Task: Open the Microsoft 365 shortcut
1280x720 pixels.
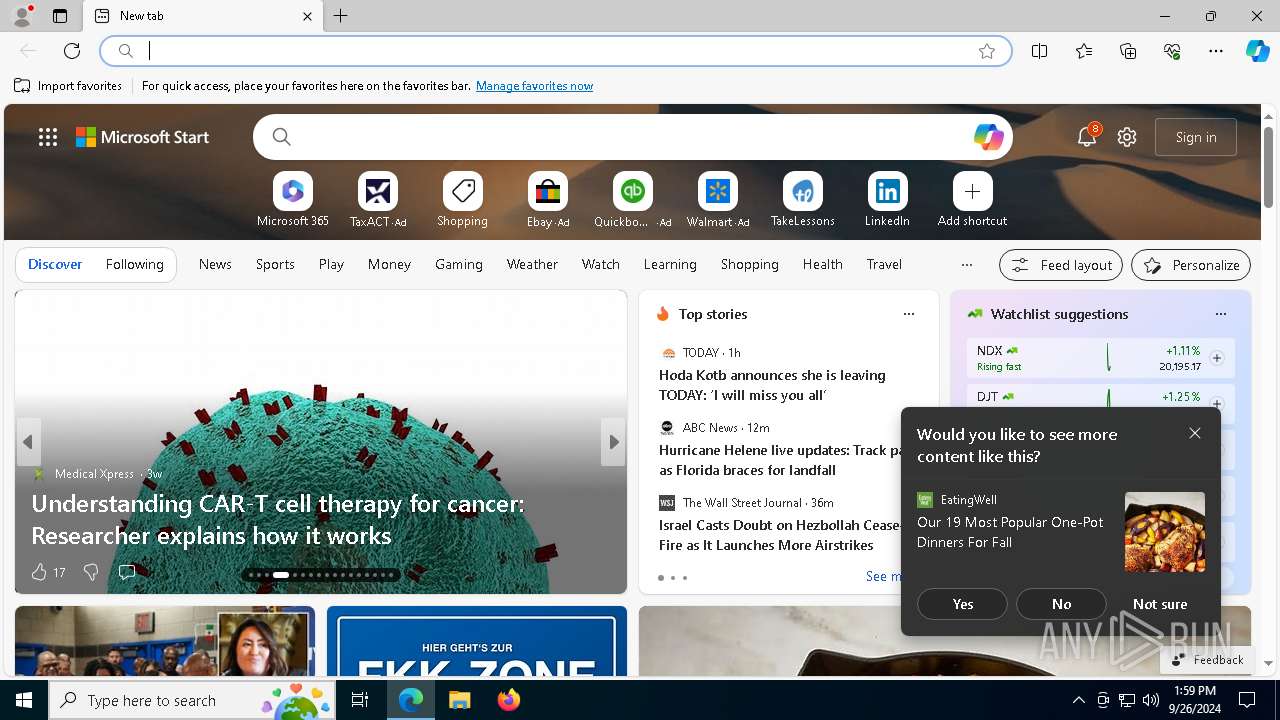Action: (292, 200)
